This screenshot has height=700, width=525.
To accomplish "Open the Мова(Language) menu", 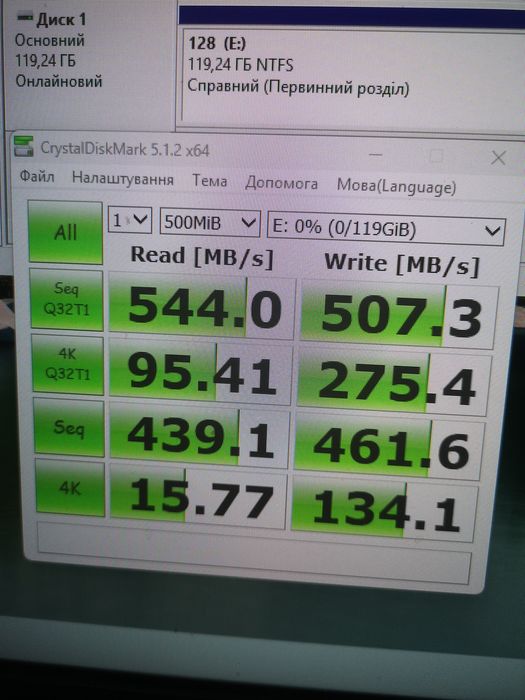I will coord(396,186).
